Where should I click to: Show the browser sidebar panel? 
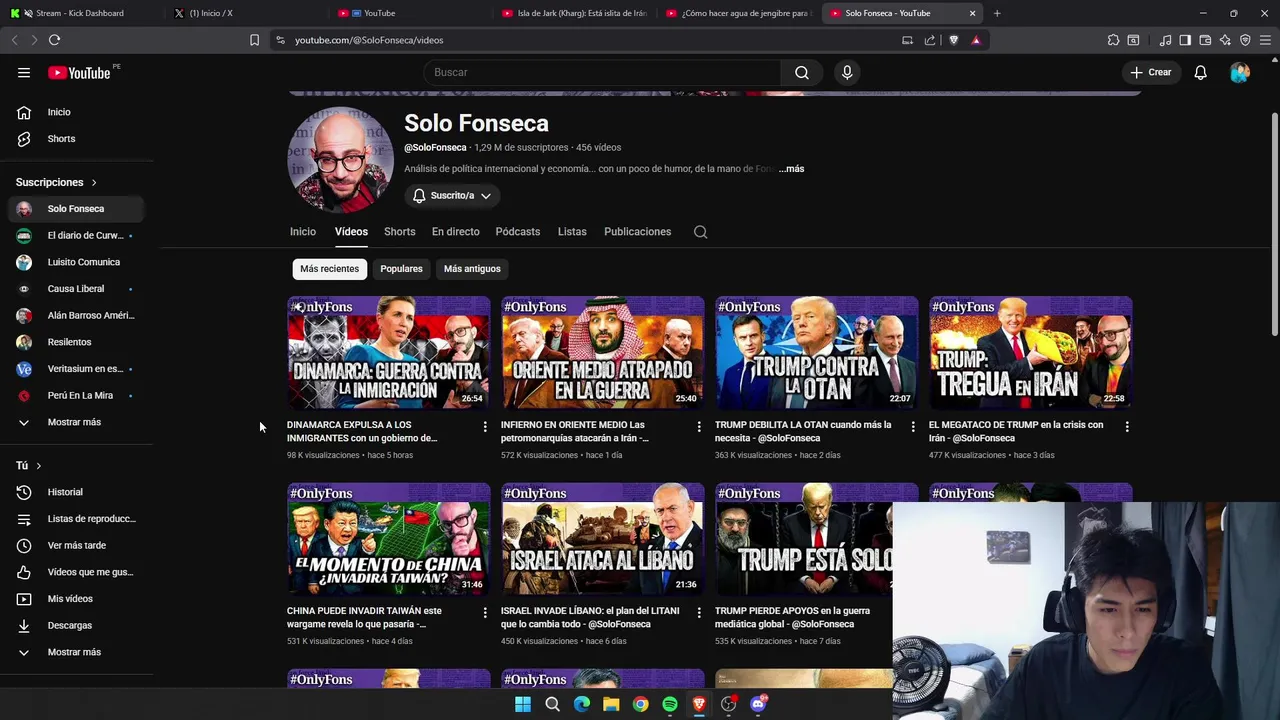click(x=1185, y=40)
